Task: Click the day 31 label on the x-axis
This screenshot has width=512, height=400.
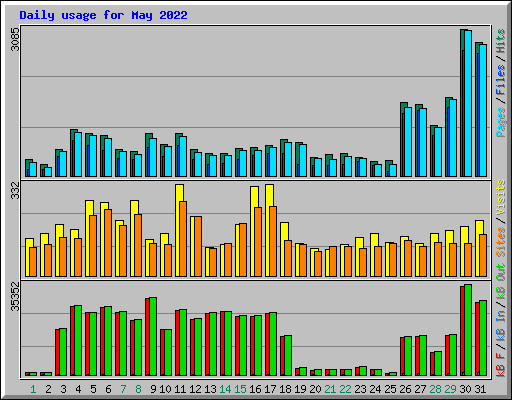Action: click(x=480, y=389)
